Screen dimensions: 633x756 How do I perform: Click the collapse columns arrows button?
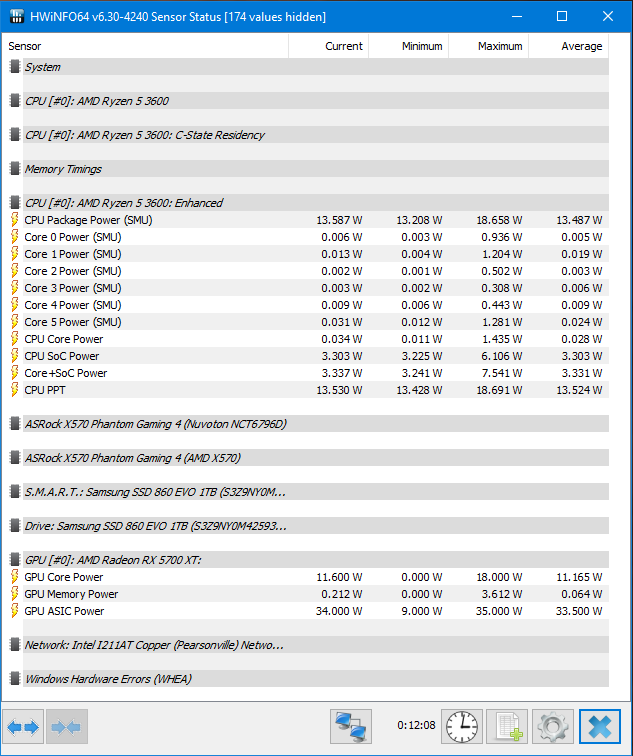click(x=67, y=726)
